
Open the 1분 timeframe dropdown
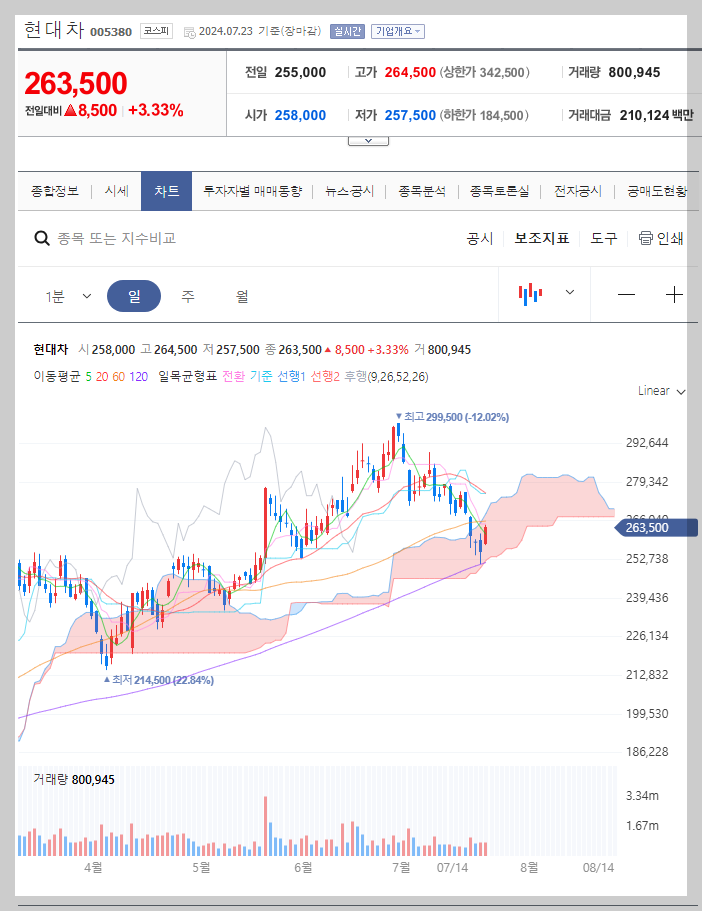coord(67,294)
